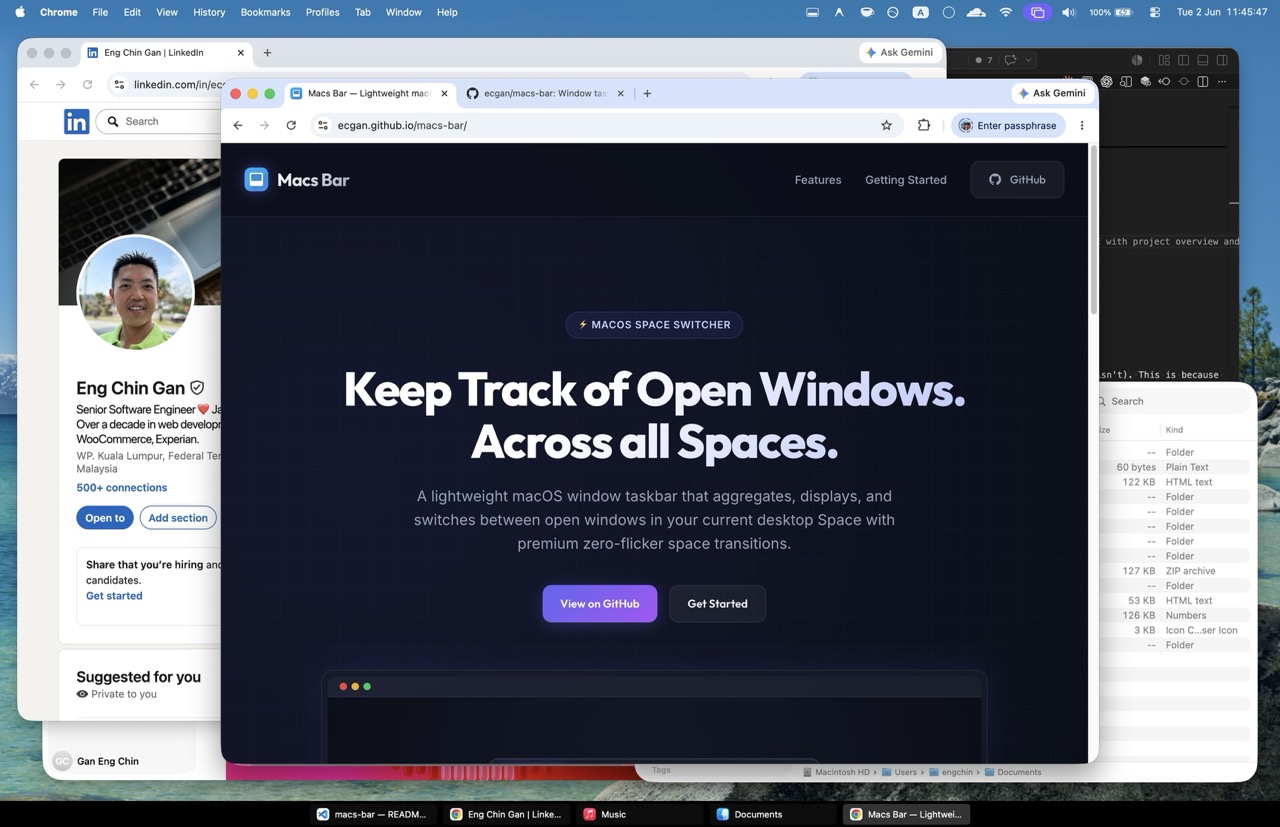Toggle VS Code bottom panel

point(1203,60)
